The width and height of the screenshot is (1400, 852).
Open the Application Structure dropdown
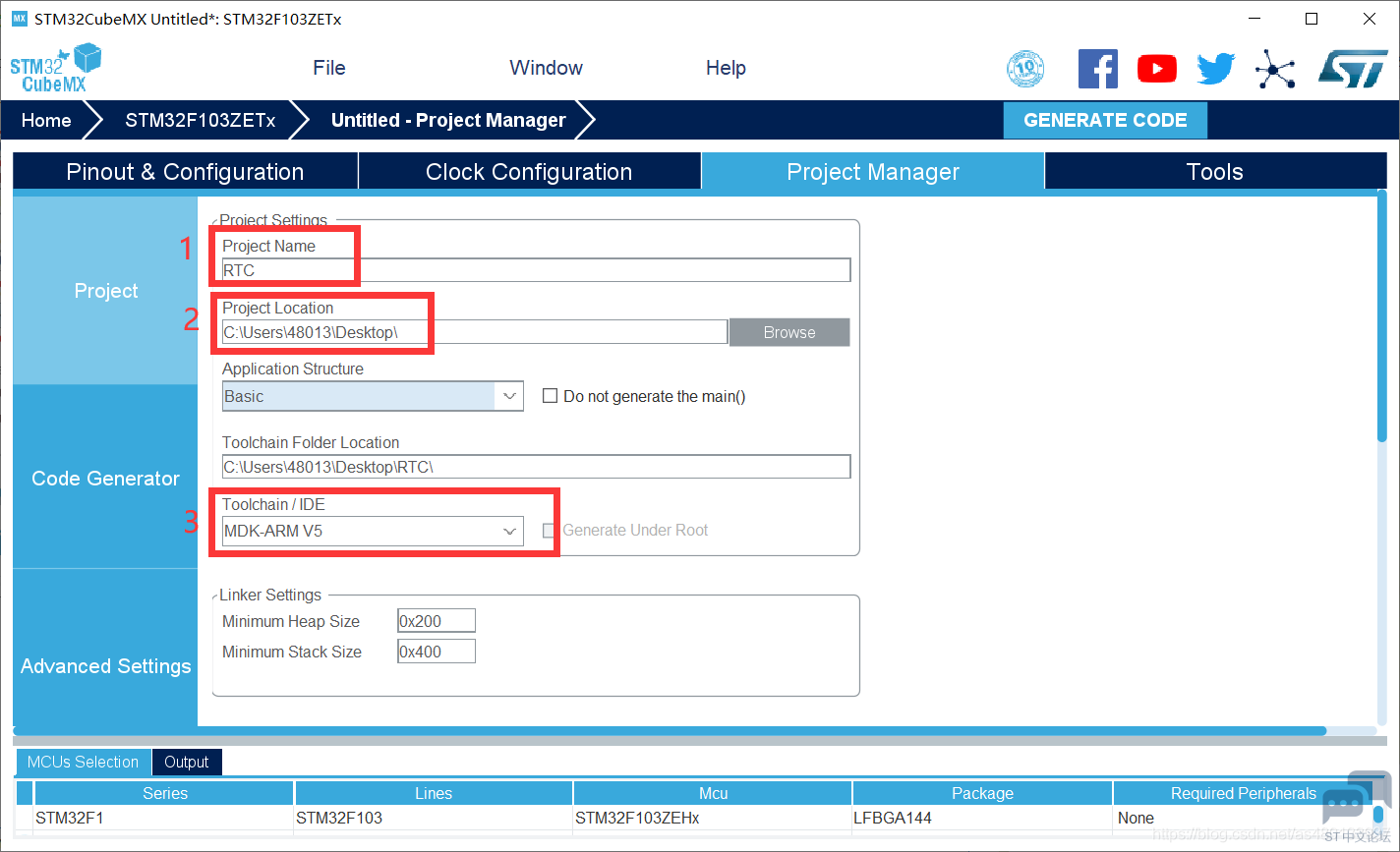[x=373, y=396]
